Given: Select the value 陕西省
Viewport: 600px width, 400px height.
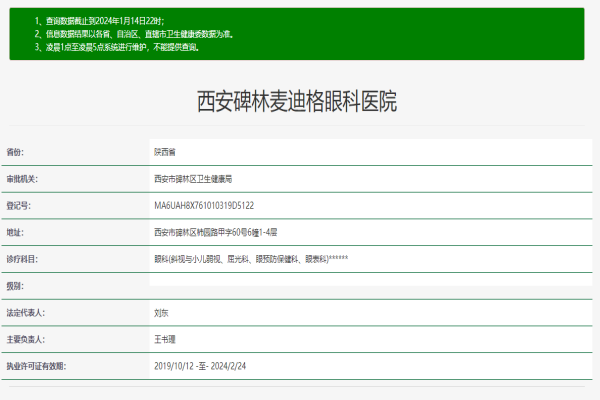Looking at the screenshot, I should [165, 152].
